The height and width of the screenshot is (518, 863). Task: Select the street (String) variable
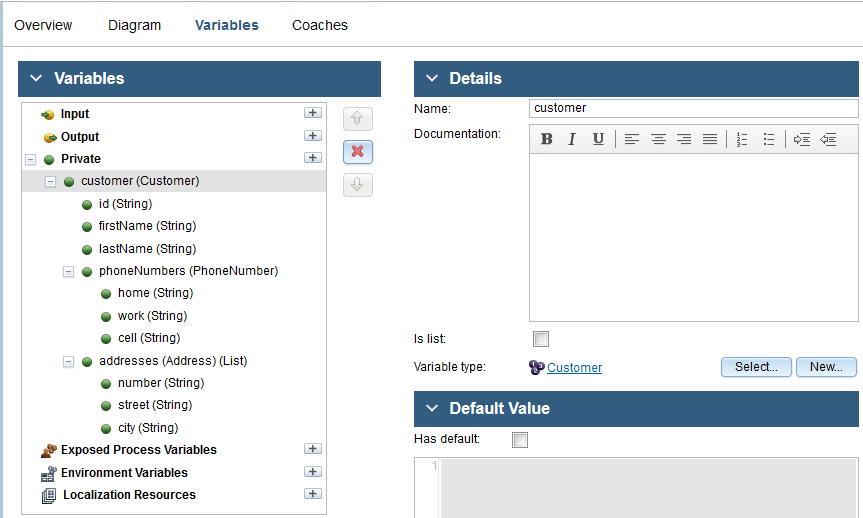(155, 406)
